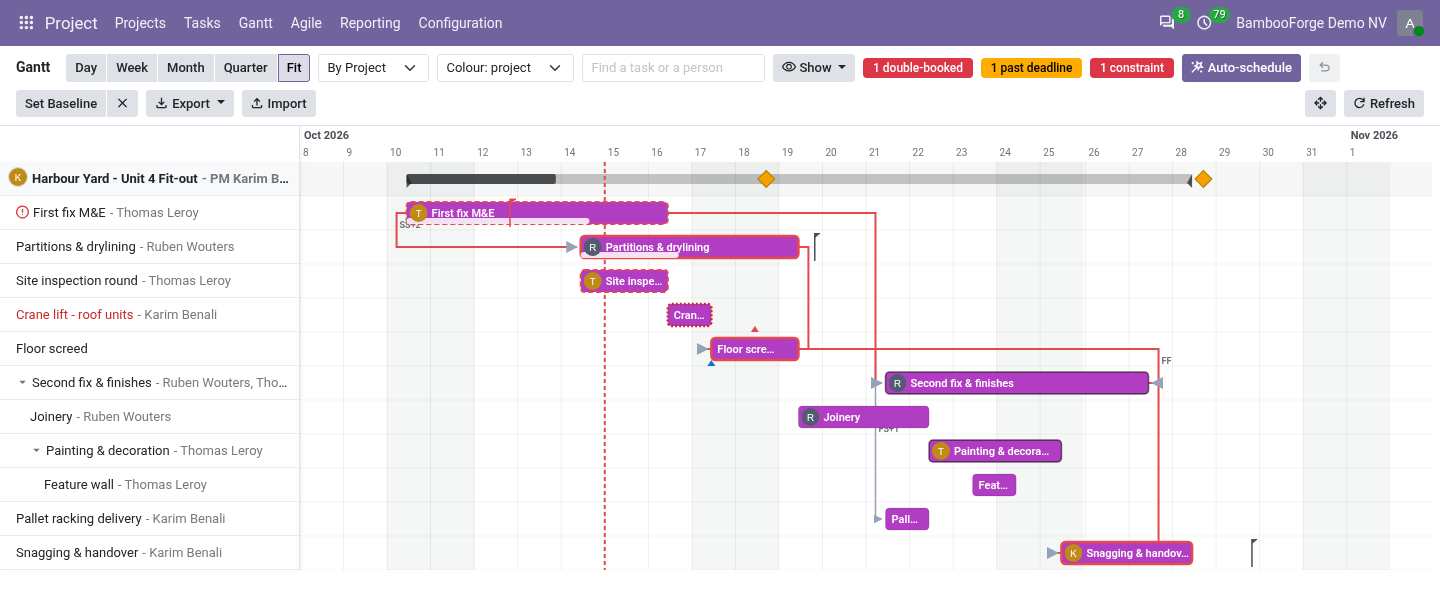Viewport: 1440px width, 594px height.
Task: Click the R avatar on Partitions & drylining bar
Action: coord(592,247)
